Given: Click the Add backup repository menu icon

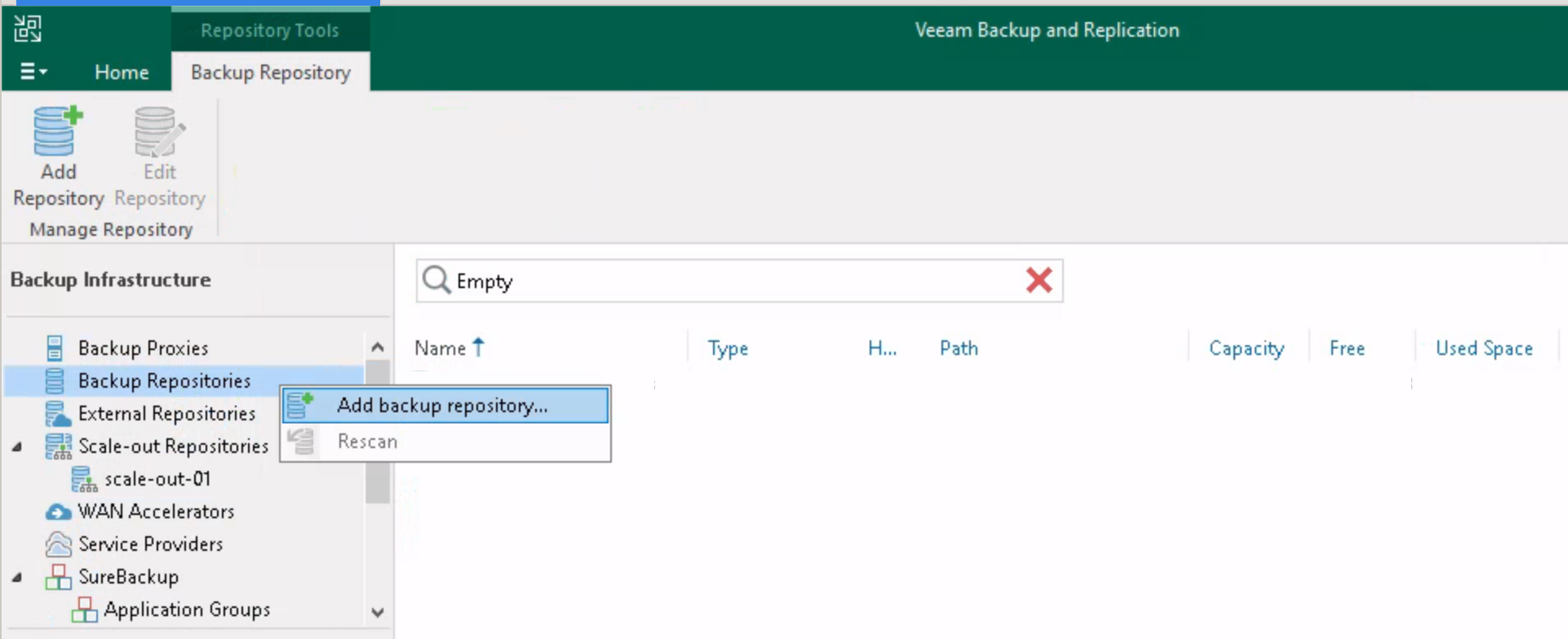Looking at the screenshot, I should (300, 406).
